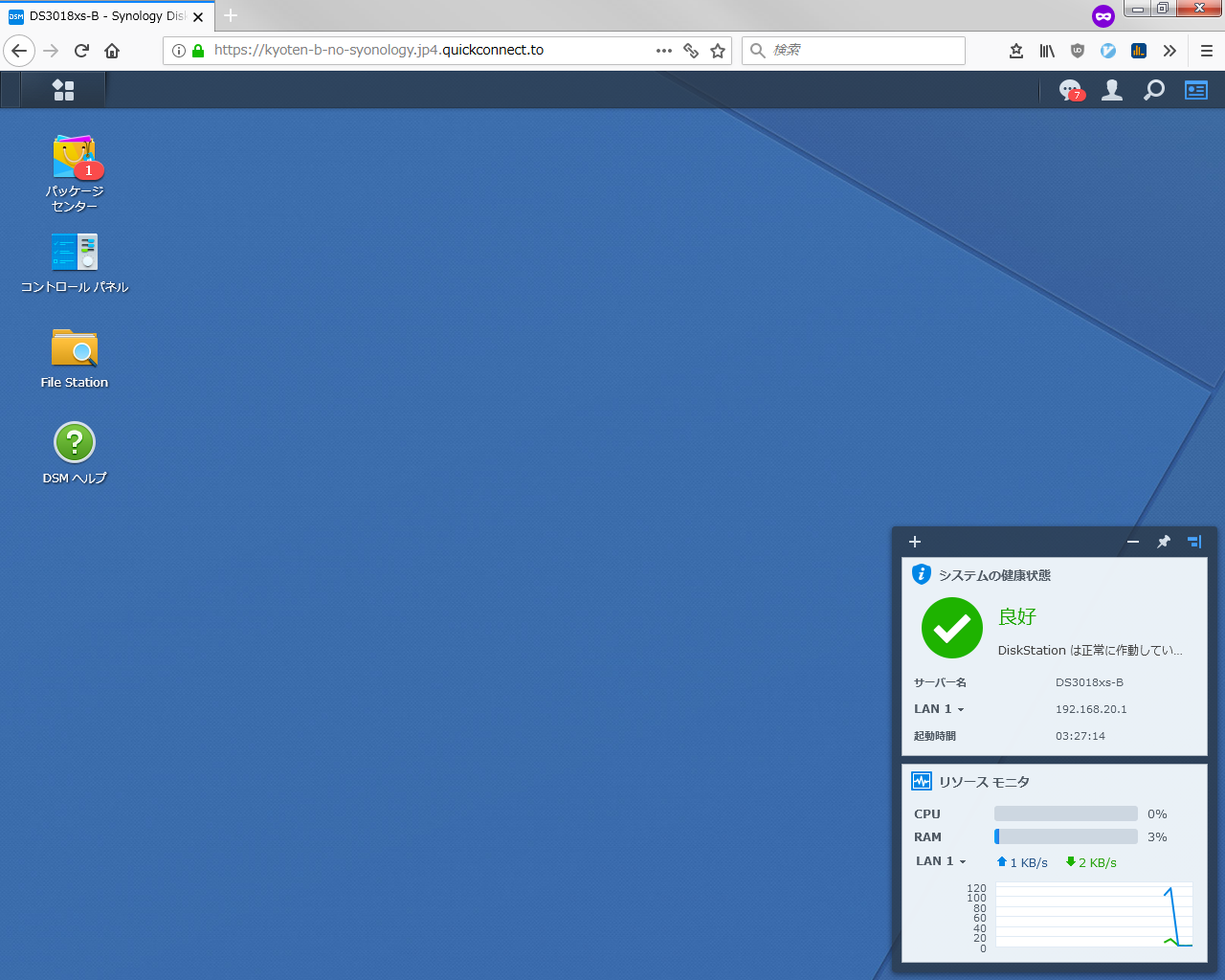
Task: Click DiskStation status message text
Action: (1090, 650)
